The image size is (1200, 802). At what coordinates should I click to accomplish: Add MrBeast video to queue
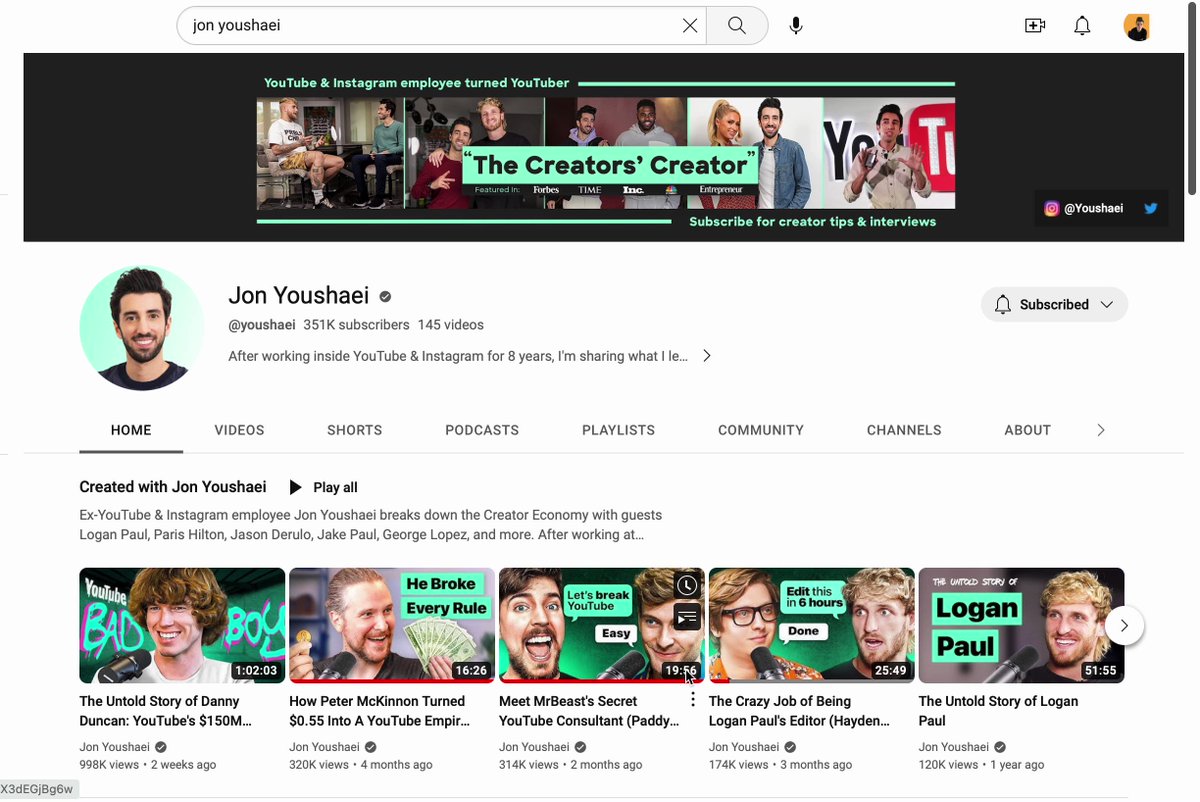pyautogui.click(x=686, y=617)
